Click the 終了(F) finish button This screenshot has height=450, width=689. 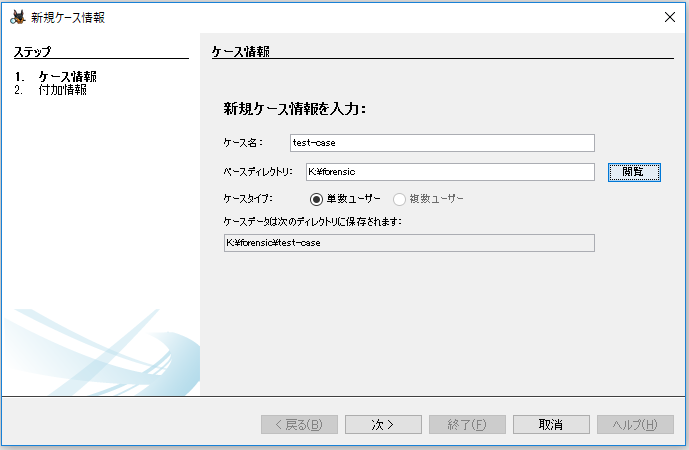pyautogui.click(x=467, y=424)
